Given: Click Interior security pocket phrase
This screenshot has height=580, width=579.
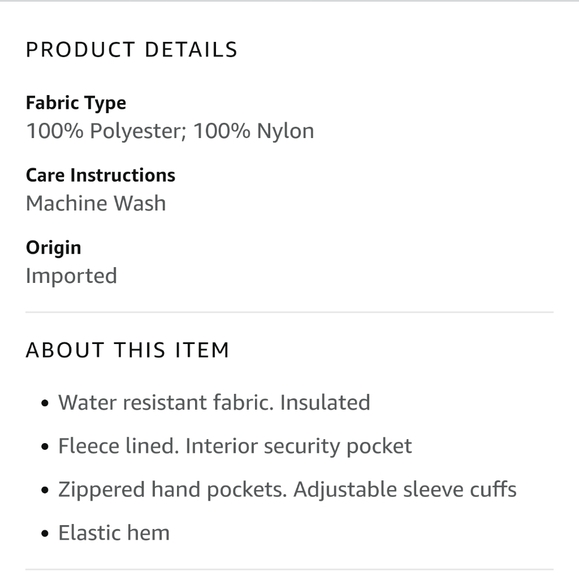Looking at the screenshot, I should pos(299,446).
